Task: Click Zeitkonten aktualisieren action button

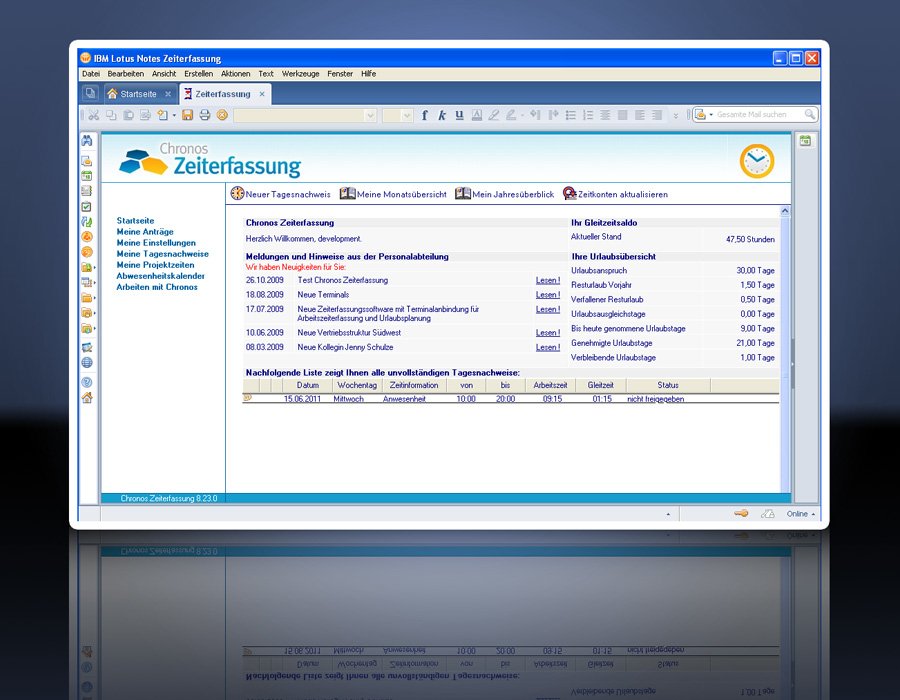Action: 615,194
